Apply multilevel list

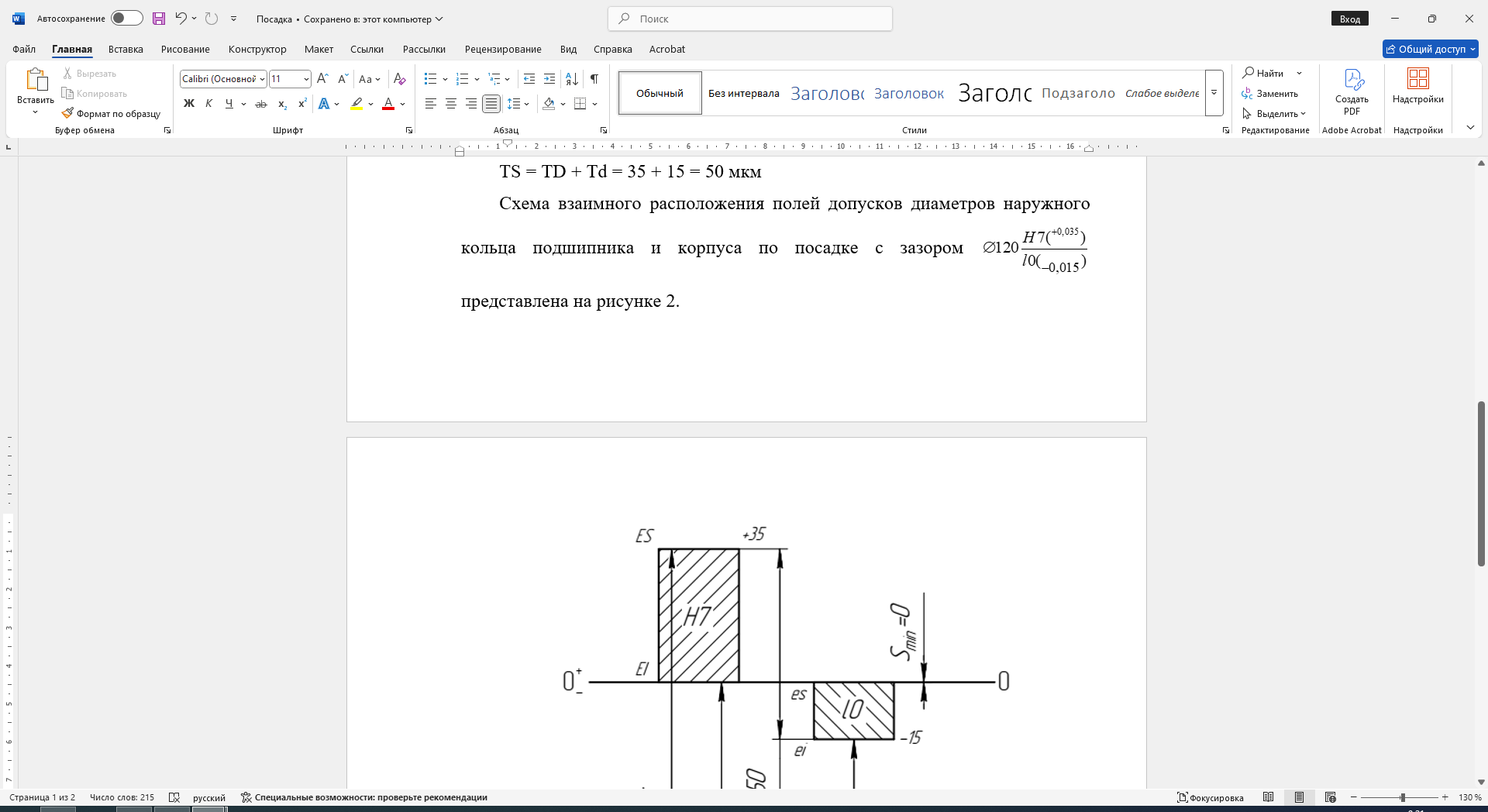[x=494, y=79]
